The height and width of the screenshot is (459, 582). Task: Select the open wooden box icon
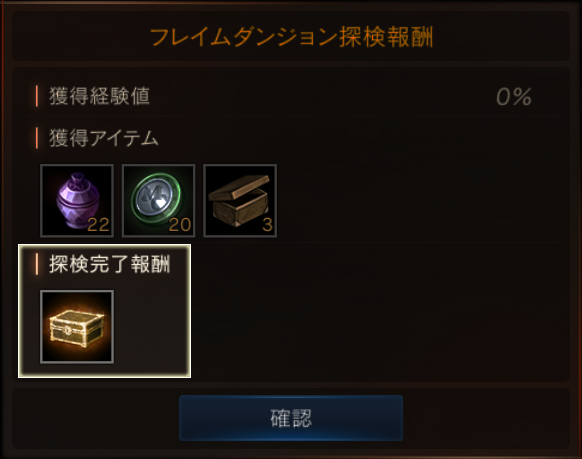click(240, 200)
